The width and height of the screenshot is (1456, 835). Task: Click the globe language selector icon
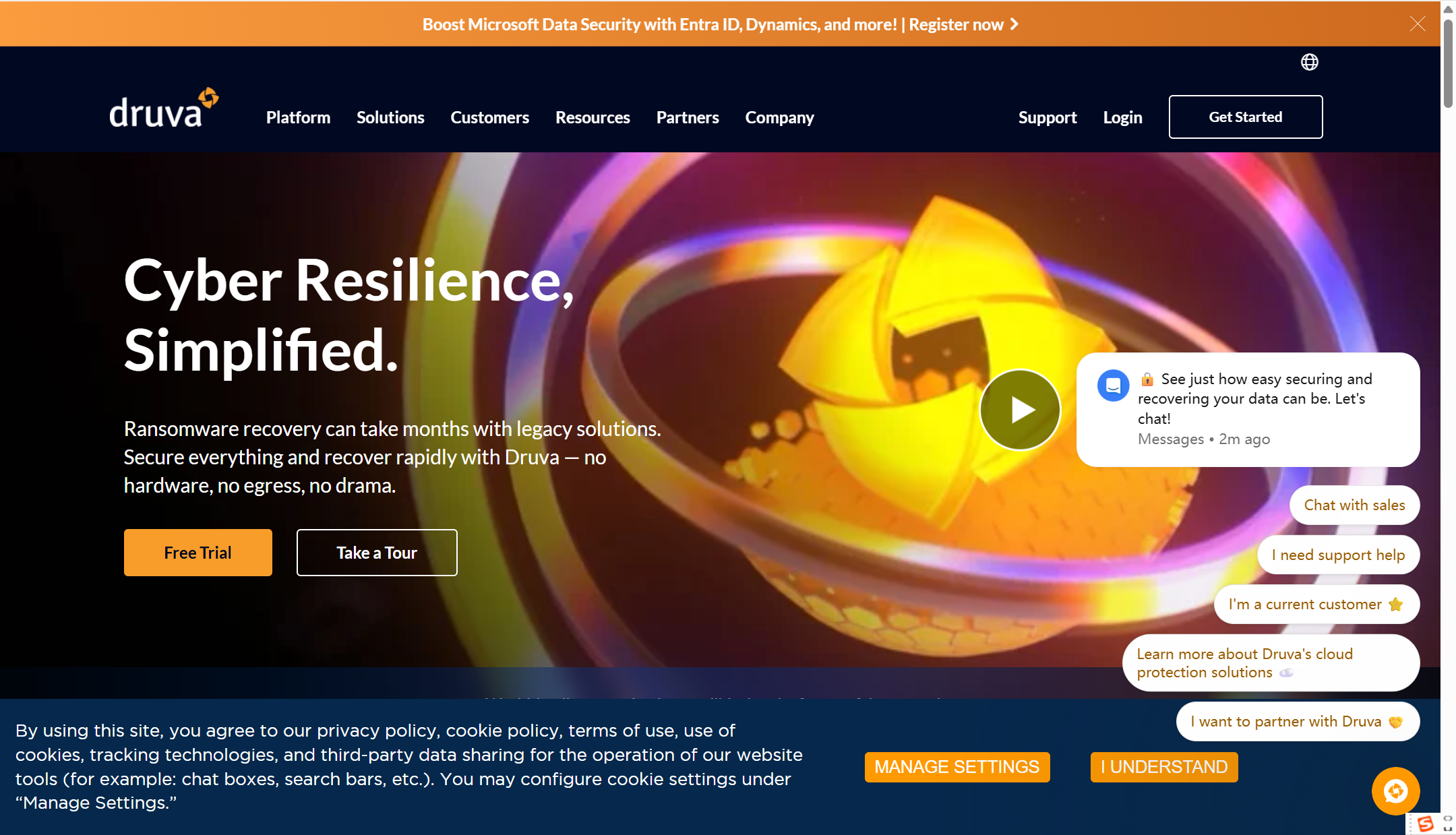(x=1309, y=62)
